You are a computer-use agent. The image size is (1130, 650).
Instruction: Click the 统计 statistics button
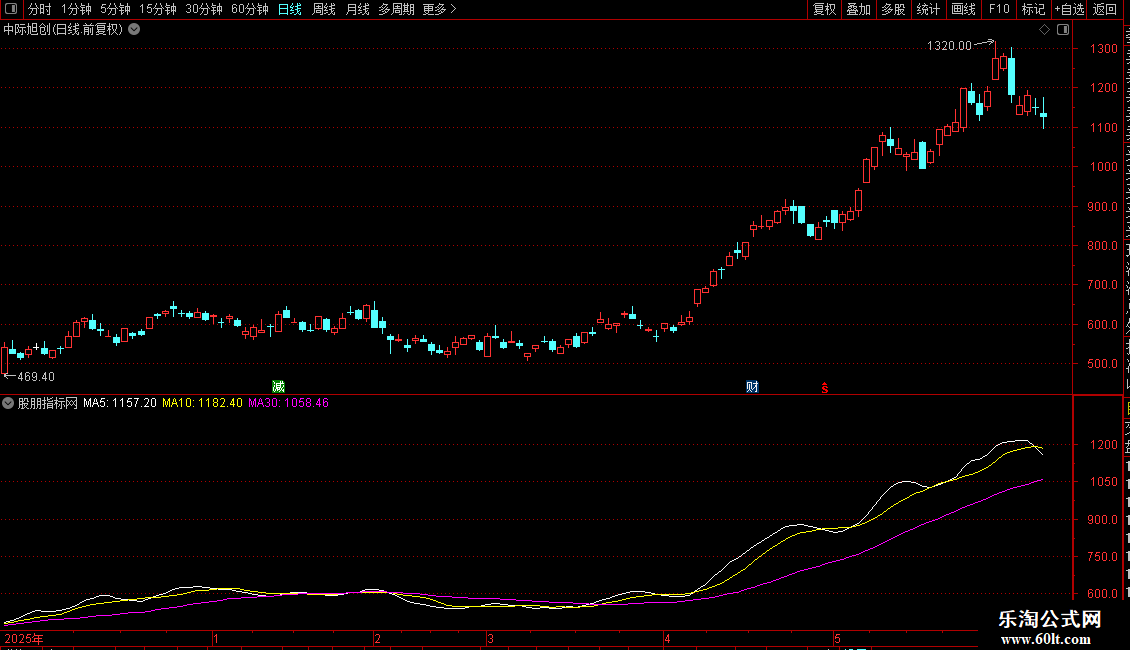[x=927, y=9]
